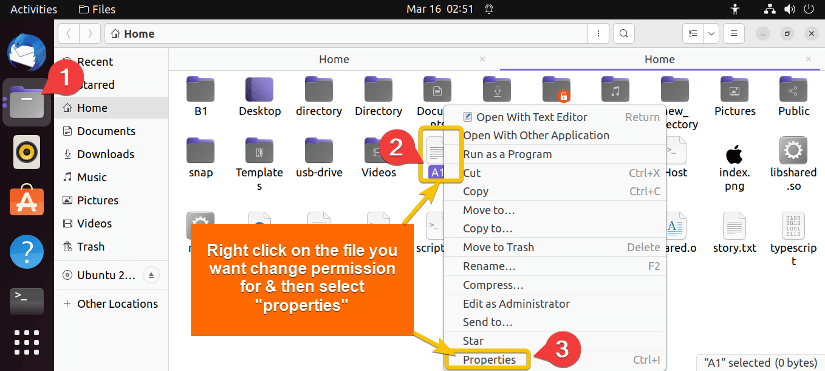The width and height of the screenshot is (825, 371).
Task: Open the Activities overview
Action: (34, 9)
